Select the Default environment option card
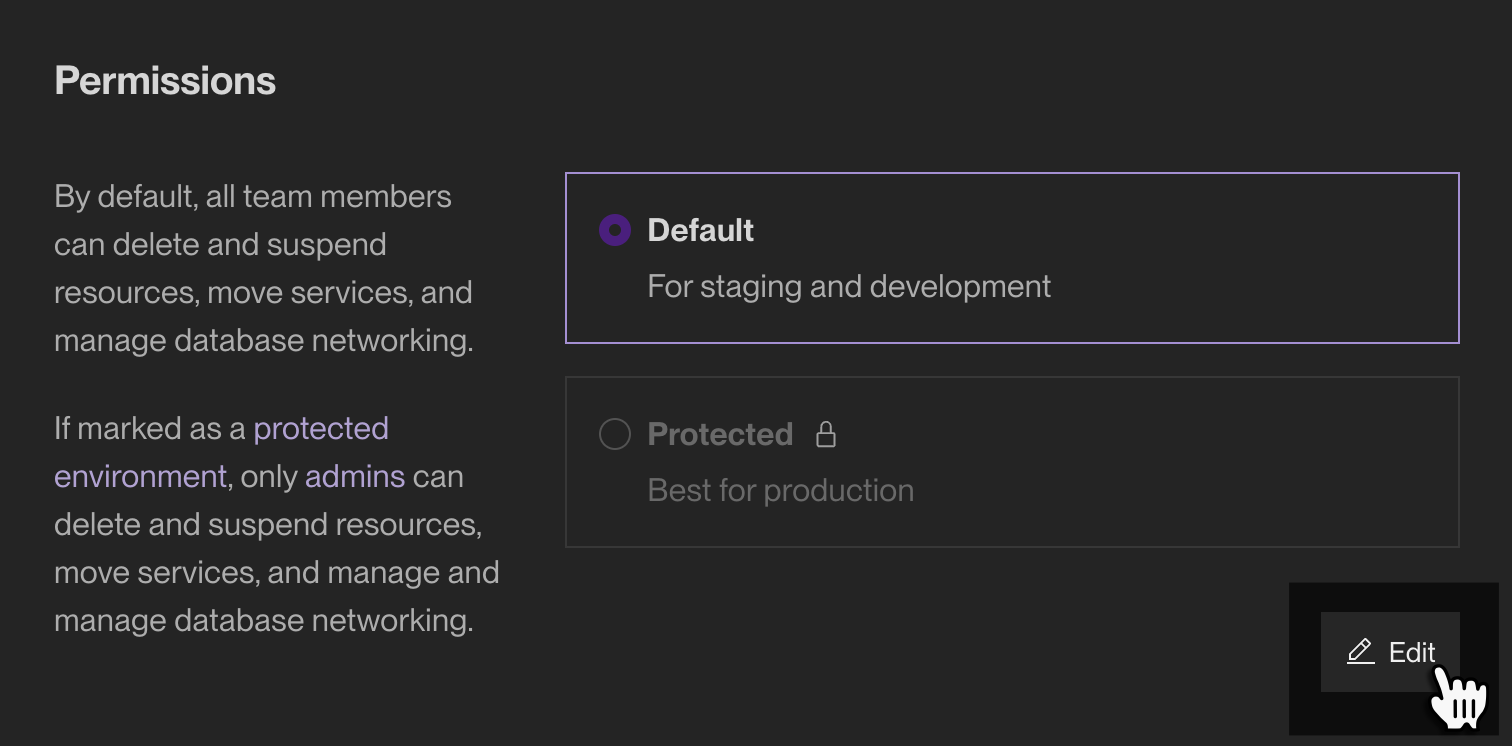The width and height of the screenshot is (1512, 746). point(1012,257)
